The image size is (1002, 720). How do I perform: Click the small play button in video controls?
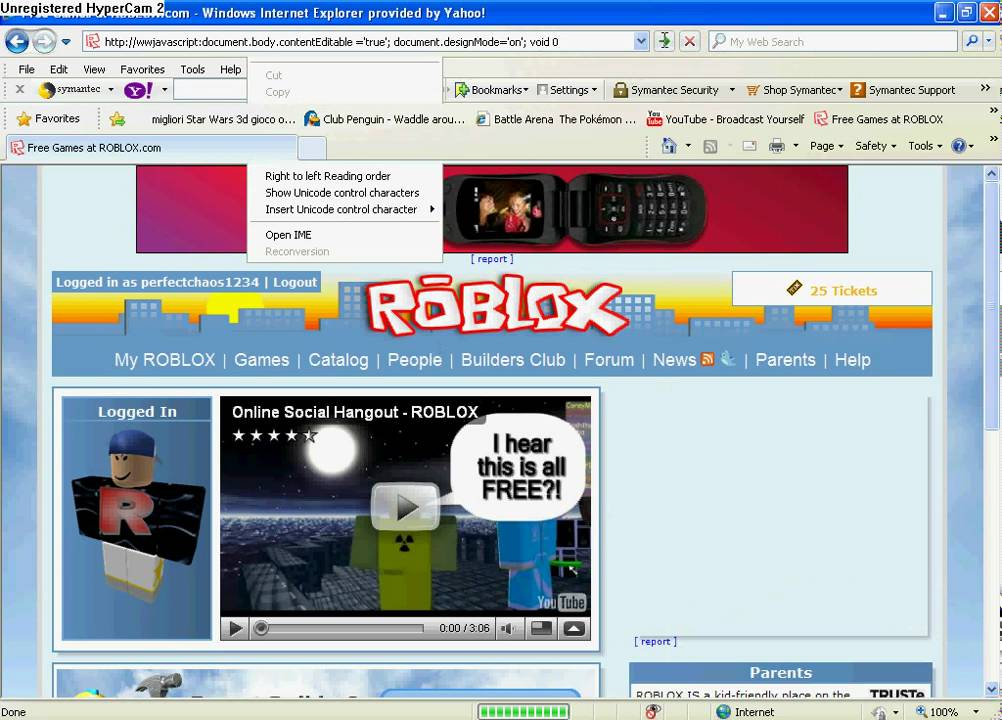pyautogui.click(x=235, y=629)
